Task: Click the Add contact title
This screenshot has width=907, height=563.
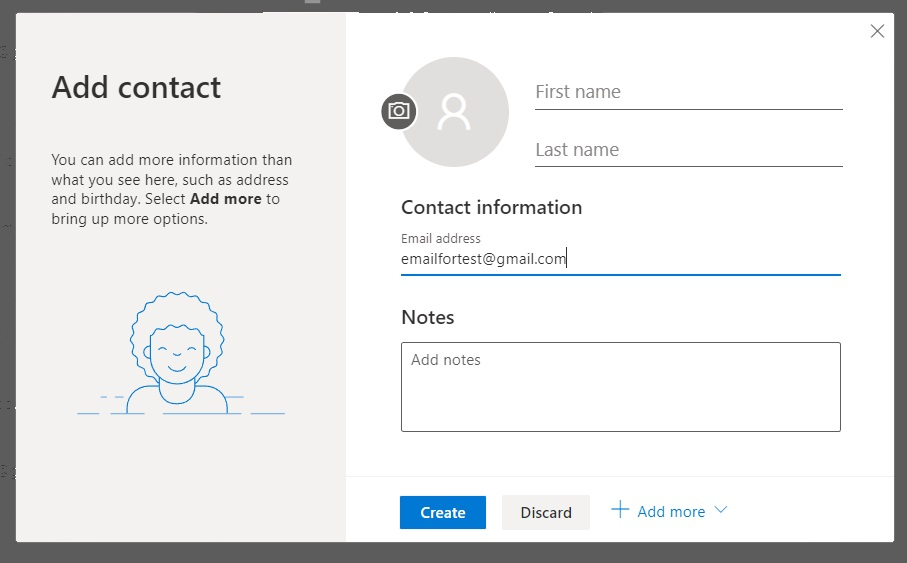Action: pyautogui.click(x=136, y=87)
